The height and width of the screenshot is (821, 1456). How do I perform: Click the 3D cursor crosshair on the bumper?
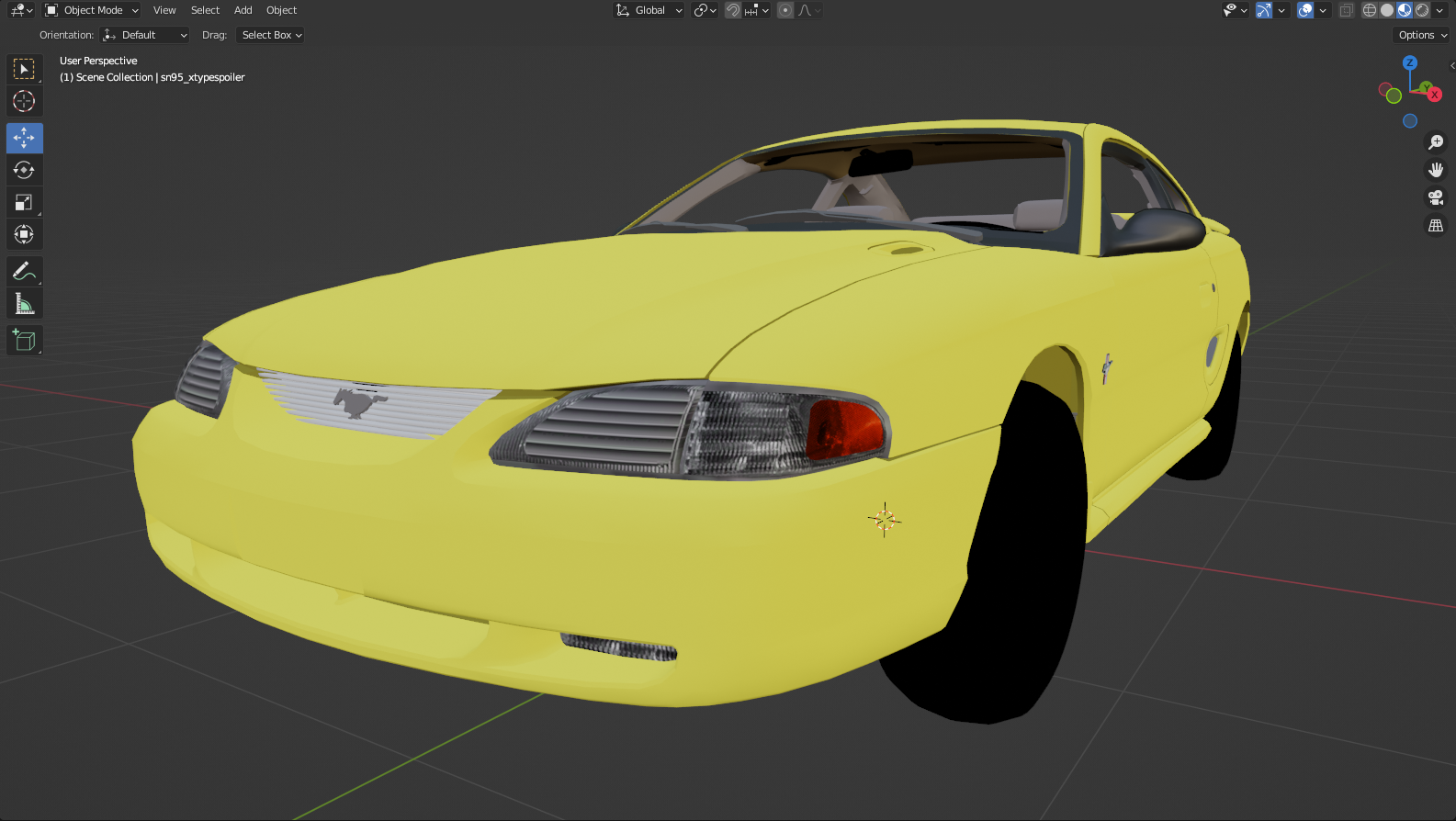pos(885,520)
